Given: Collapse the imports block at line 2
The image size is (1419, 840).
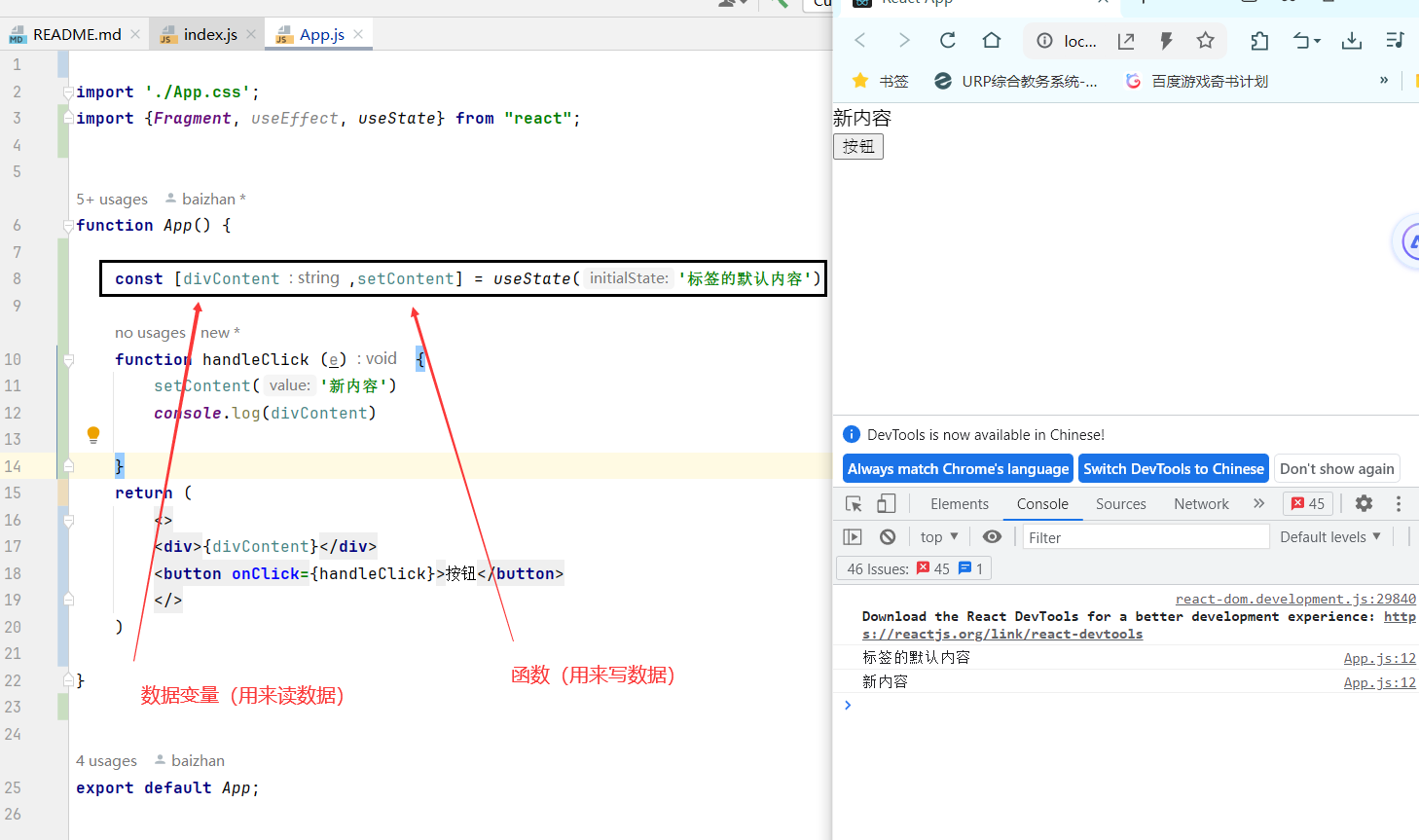Looking at the screenshot, I should pos(68,92).
